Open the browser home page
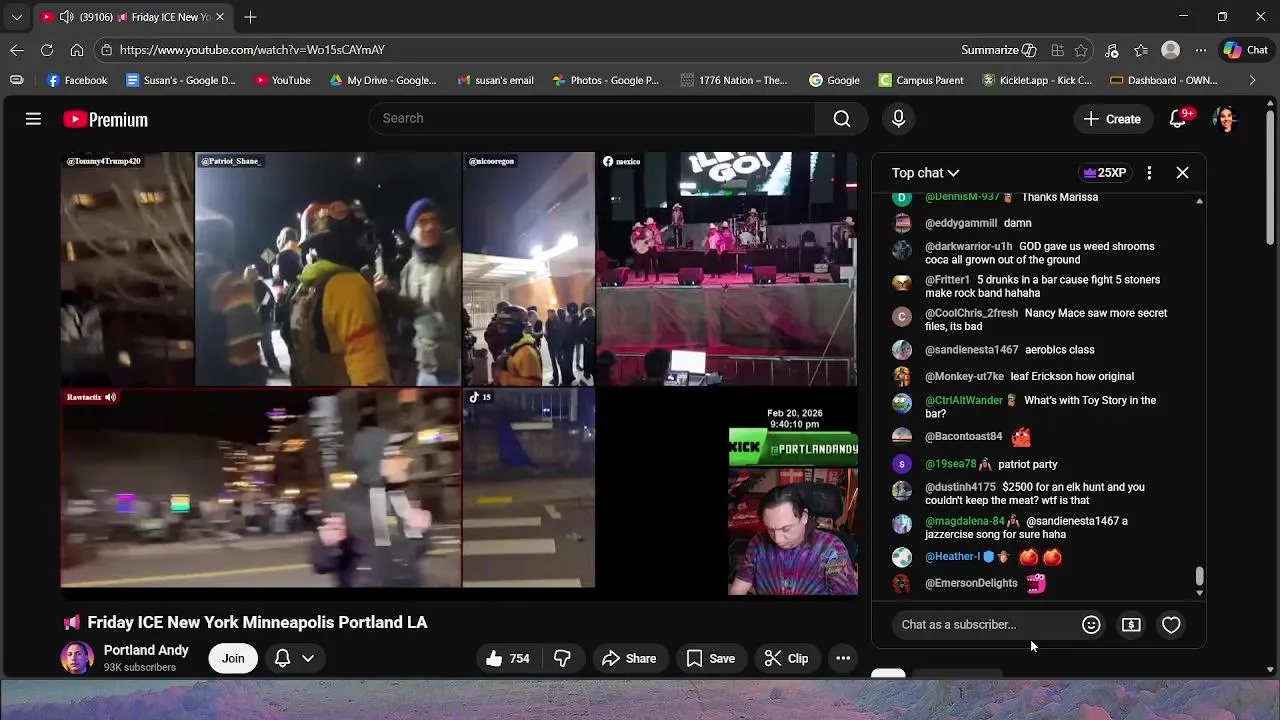 pyautogui.click(x=77, y=50)
